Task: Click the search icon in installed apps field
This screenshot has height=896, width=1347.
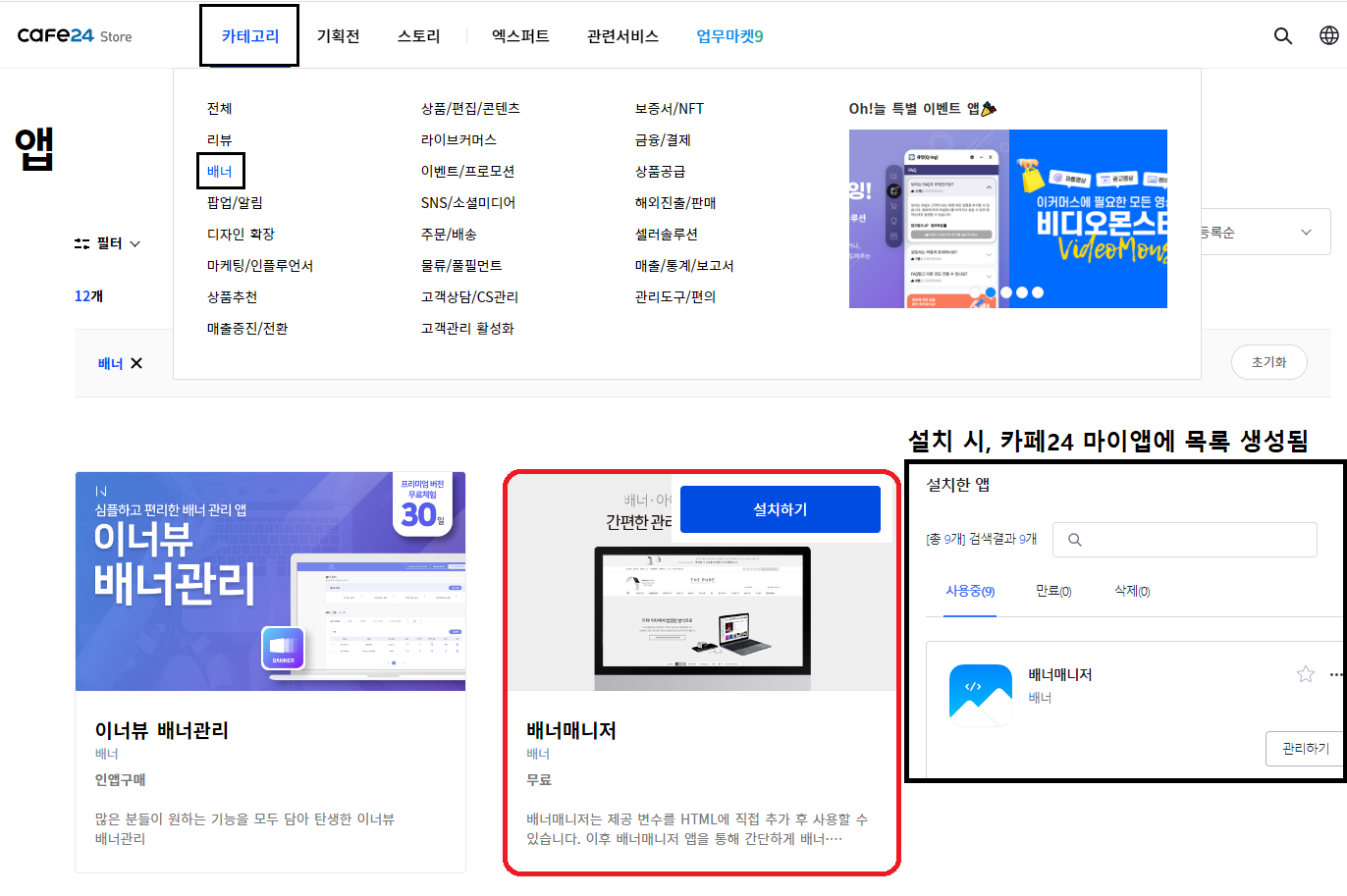Action: click(x=1075, y=540)
